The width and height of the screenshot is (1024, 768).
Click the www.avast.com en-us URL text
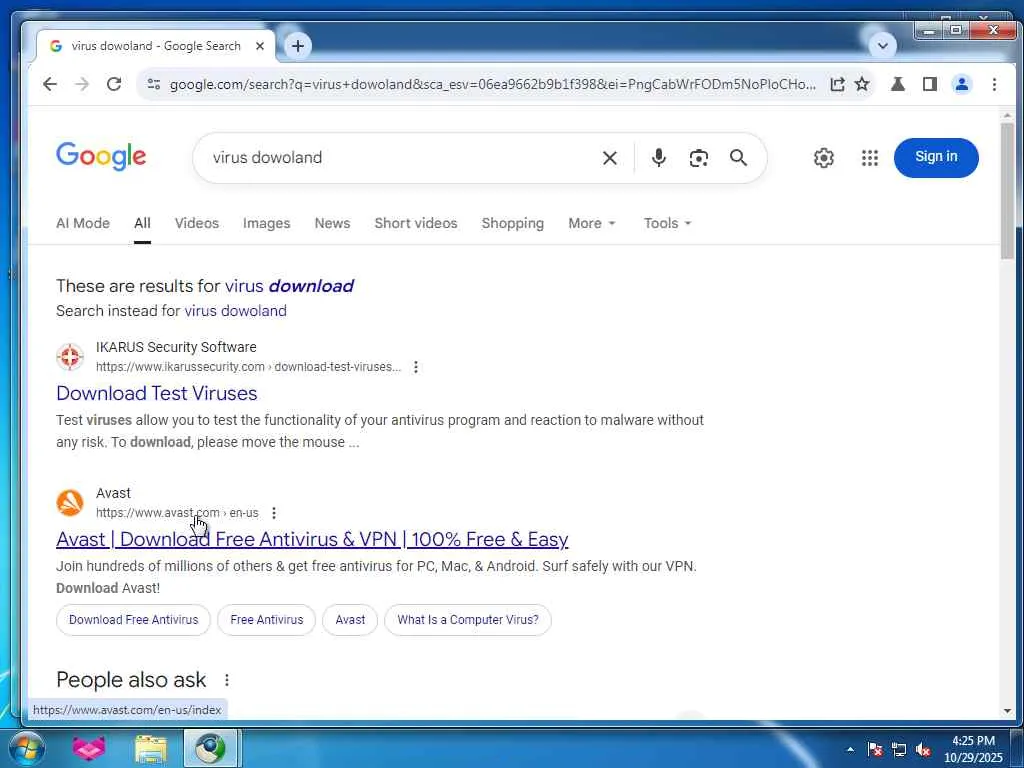177,513
